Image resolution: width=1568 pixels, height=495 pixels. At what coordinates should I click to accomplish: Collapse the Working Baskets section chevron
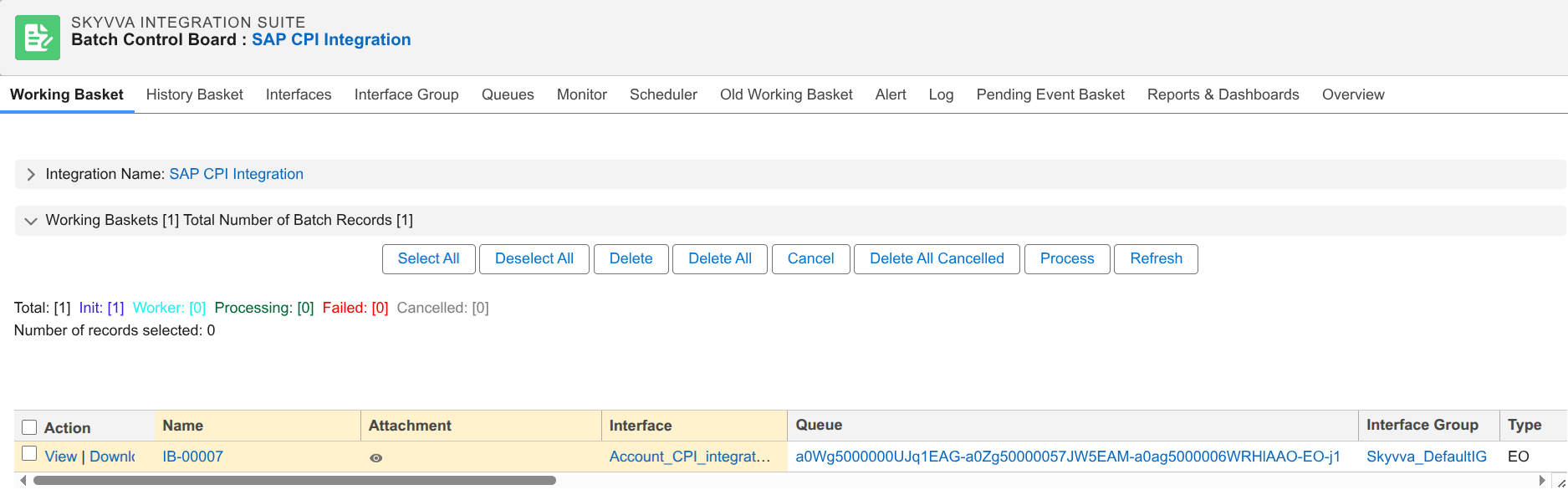(x=31, y=221)
